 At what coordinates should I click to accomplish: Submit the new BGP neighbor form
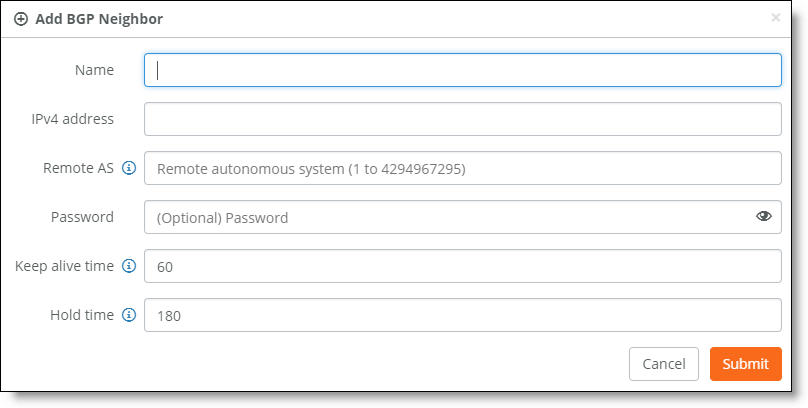746,364
